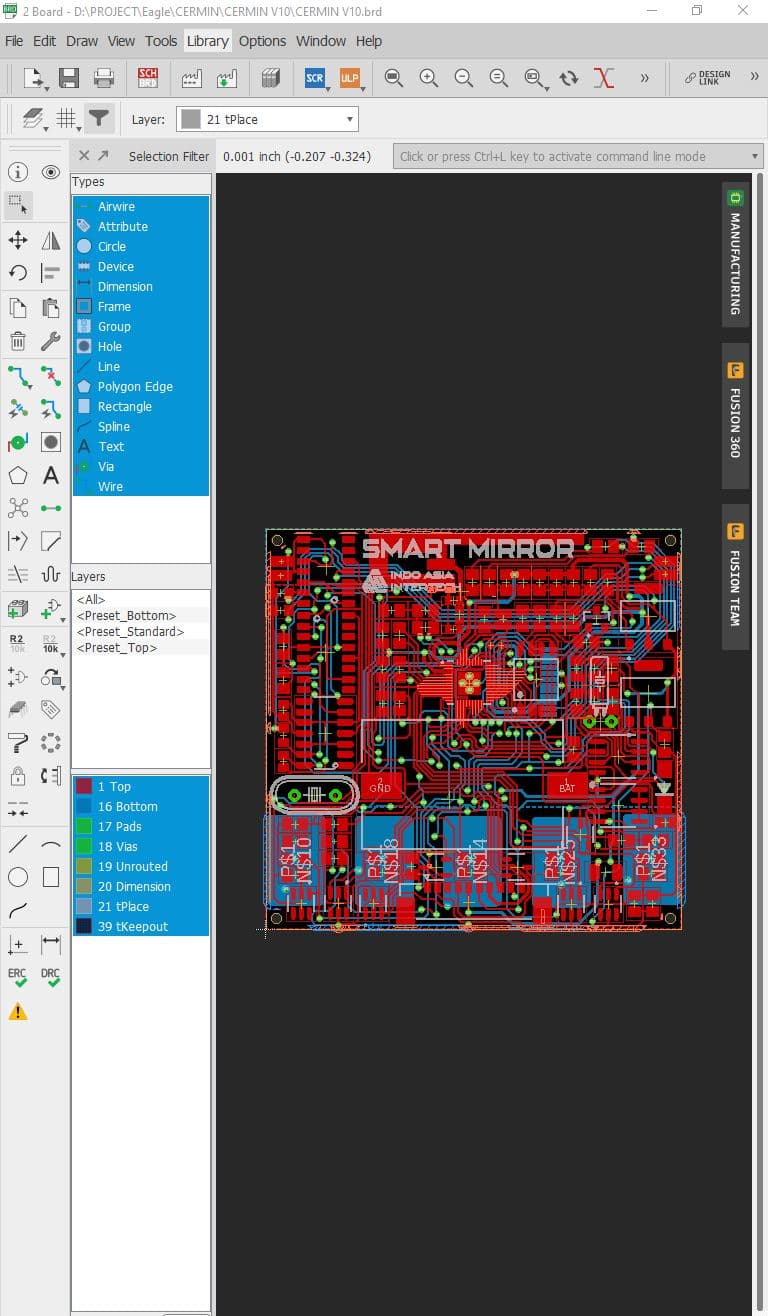Image resolution: width=768 pixels, height=1316 pixels.
Task: Select the Via tool
Action: [x=18, y=442]
